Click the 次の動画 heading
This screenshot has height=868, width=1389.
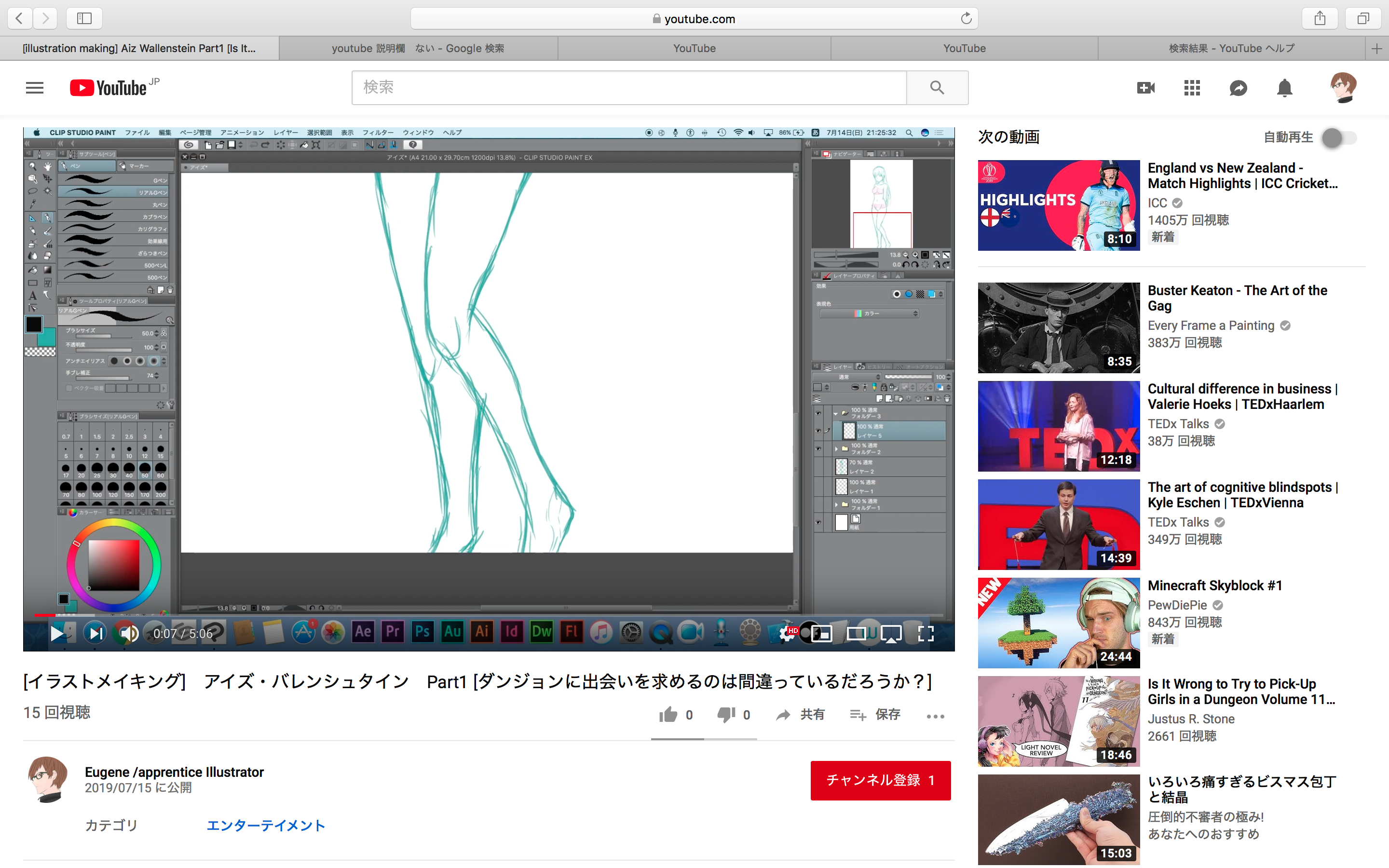(x=1008, y=137)
